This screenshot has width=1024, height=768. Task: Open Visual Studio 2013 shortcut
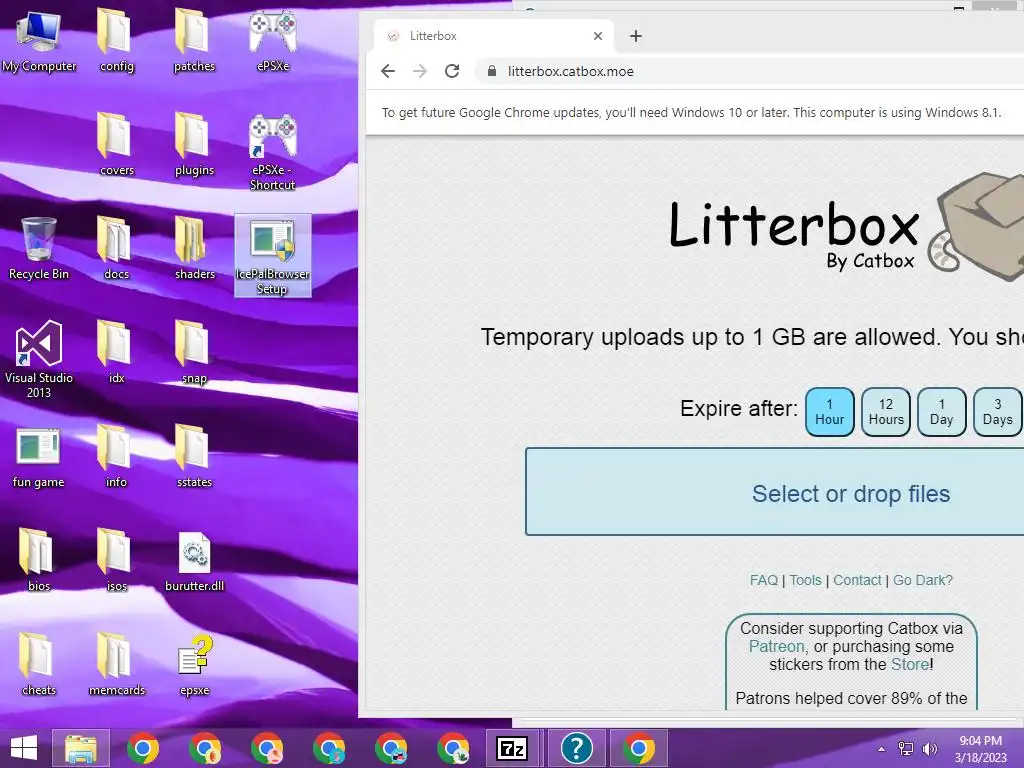[39, 359]
